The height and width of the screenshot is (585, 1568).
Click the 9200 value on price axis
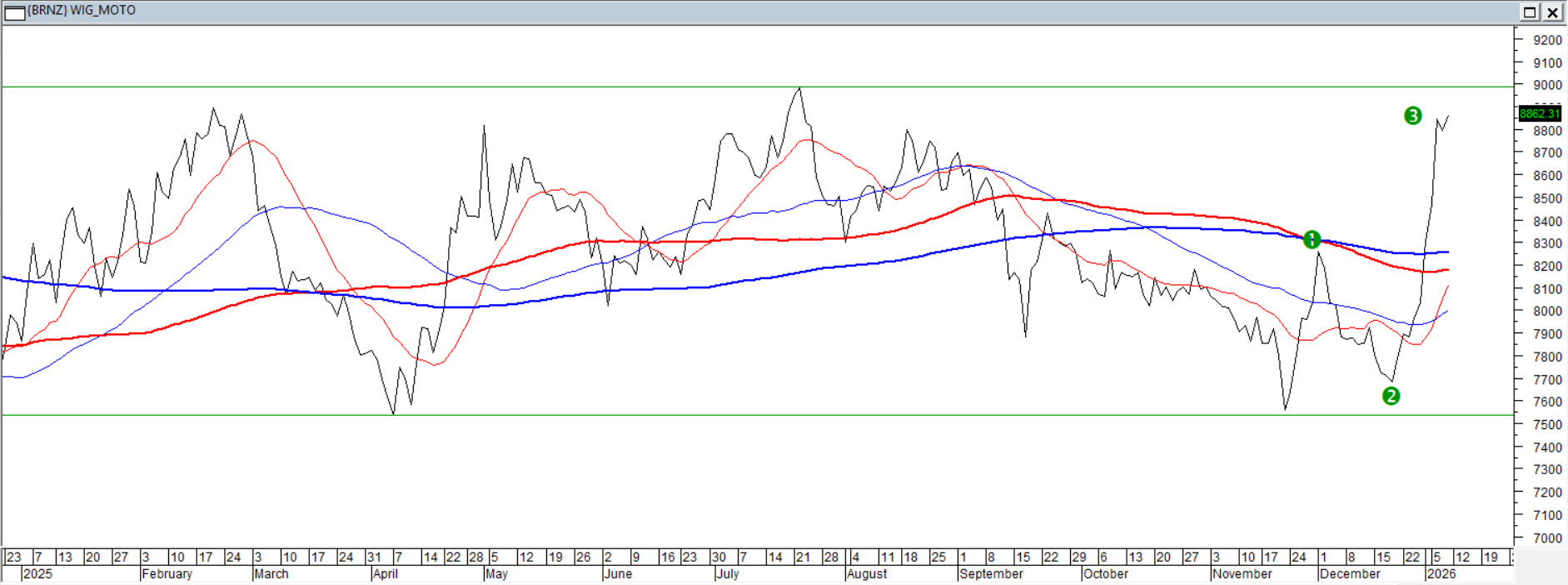1547,40
